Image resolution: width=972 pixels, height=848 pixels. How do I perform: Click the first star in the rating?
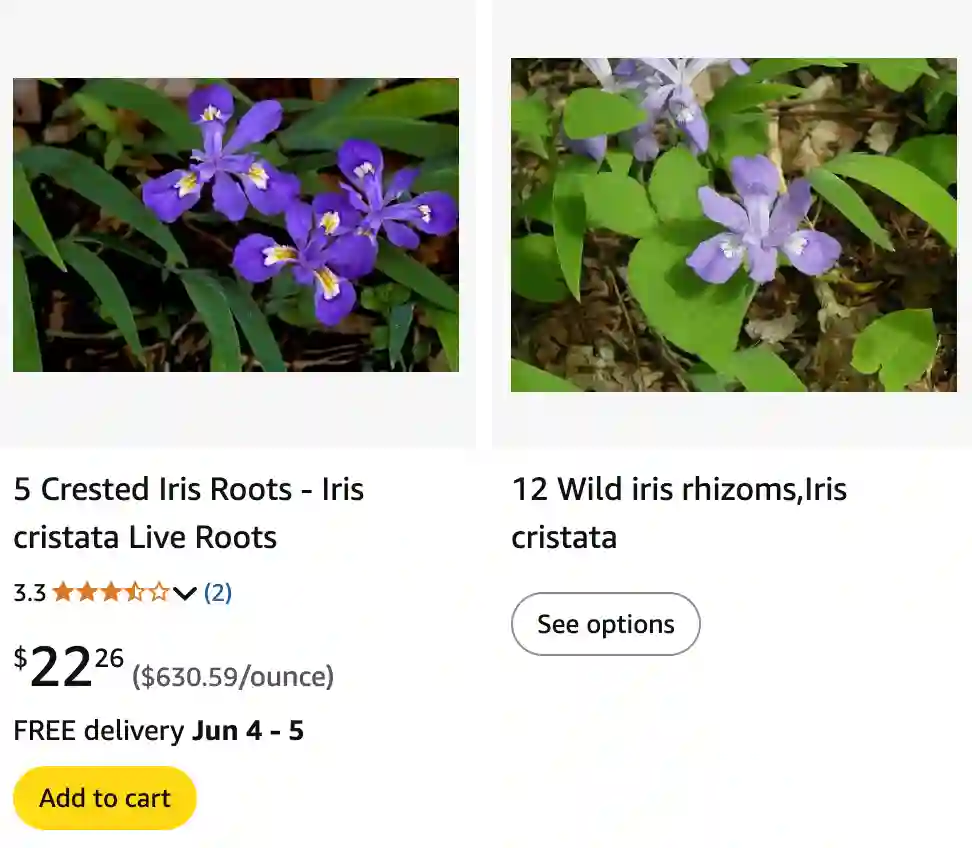[x=62, y=592]
